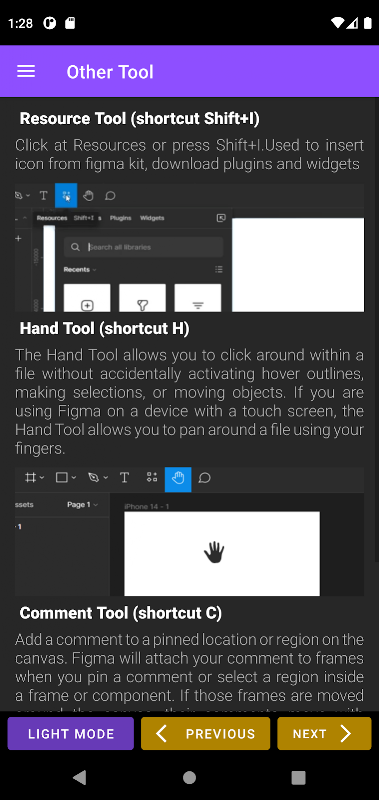Click the clock showing 1:28

click(20, 23)
